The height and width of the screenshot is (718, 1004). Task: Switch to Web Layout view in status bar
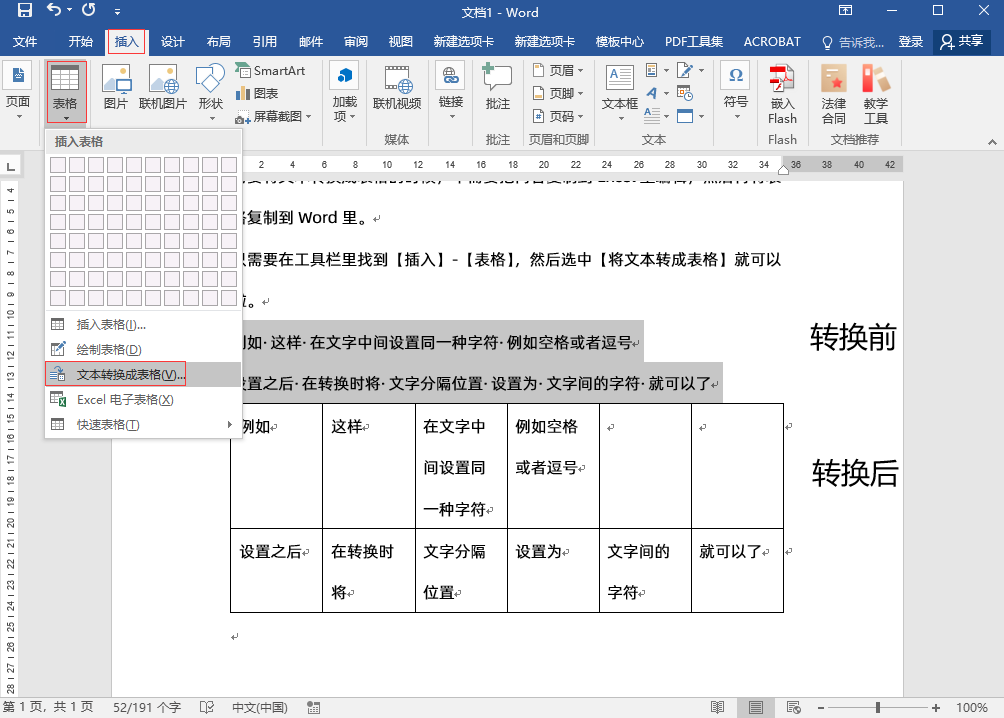793,707
